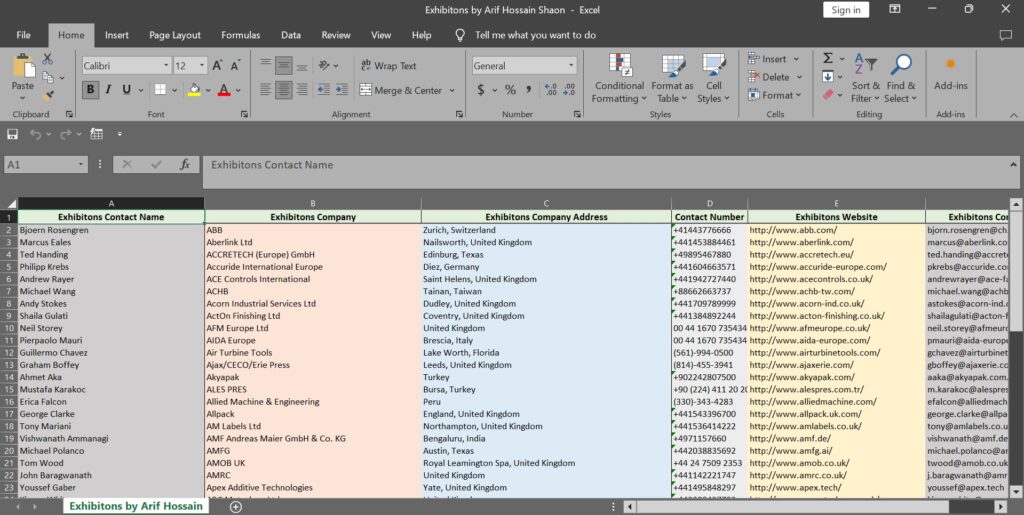Image resolution: width=1024 pixels, height=515 pixels.
Task: Click the Cut scissors icon
Action: (48, 59)
